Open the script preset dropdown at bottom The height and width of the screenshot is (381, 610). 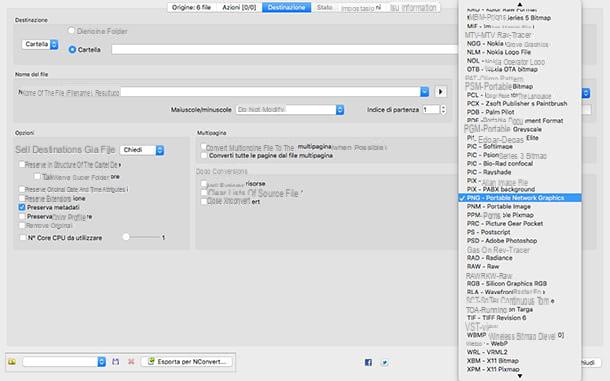(64, 362)
